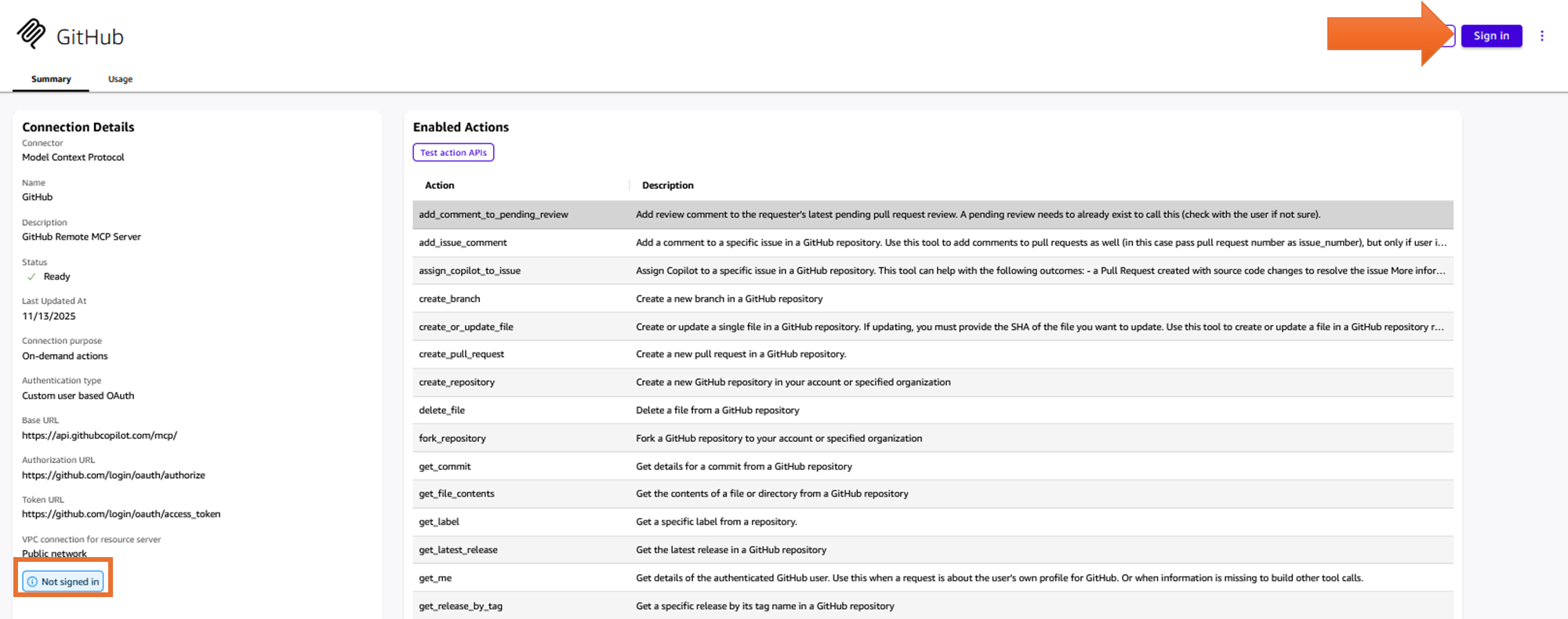Select the create_or_update_file action
This screenshot has width=1568, height=619.
[x=466, y=328]
